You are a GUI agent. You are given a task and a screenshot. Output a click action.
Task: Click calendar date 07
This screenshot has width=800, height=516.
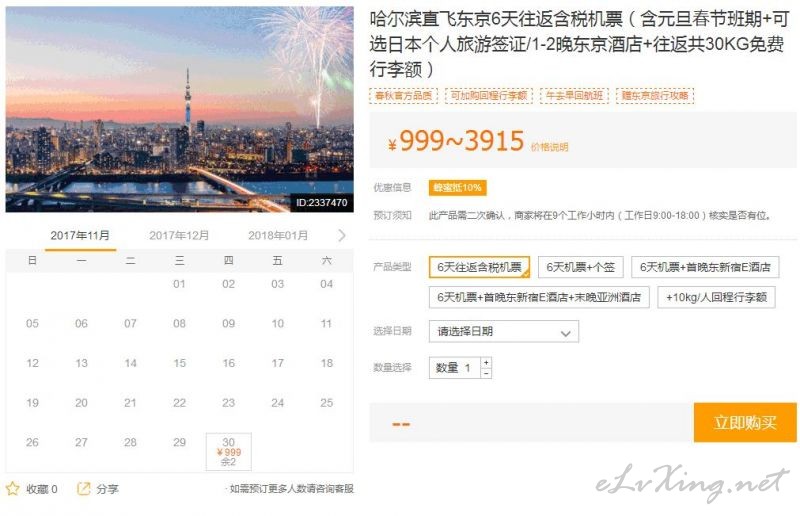point(131,323)
